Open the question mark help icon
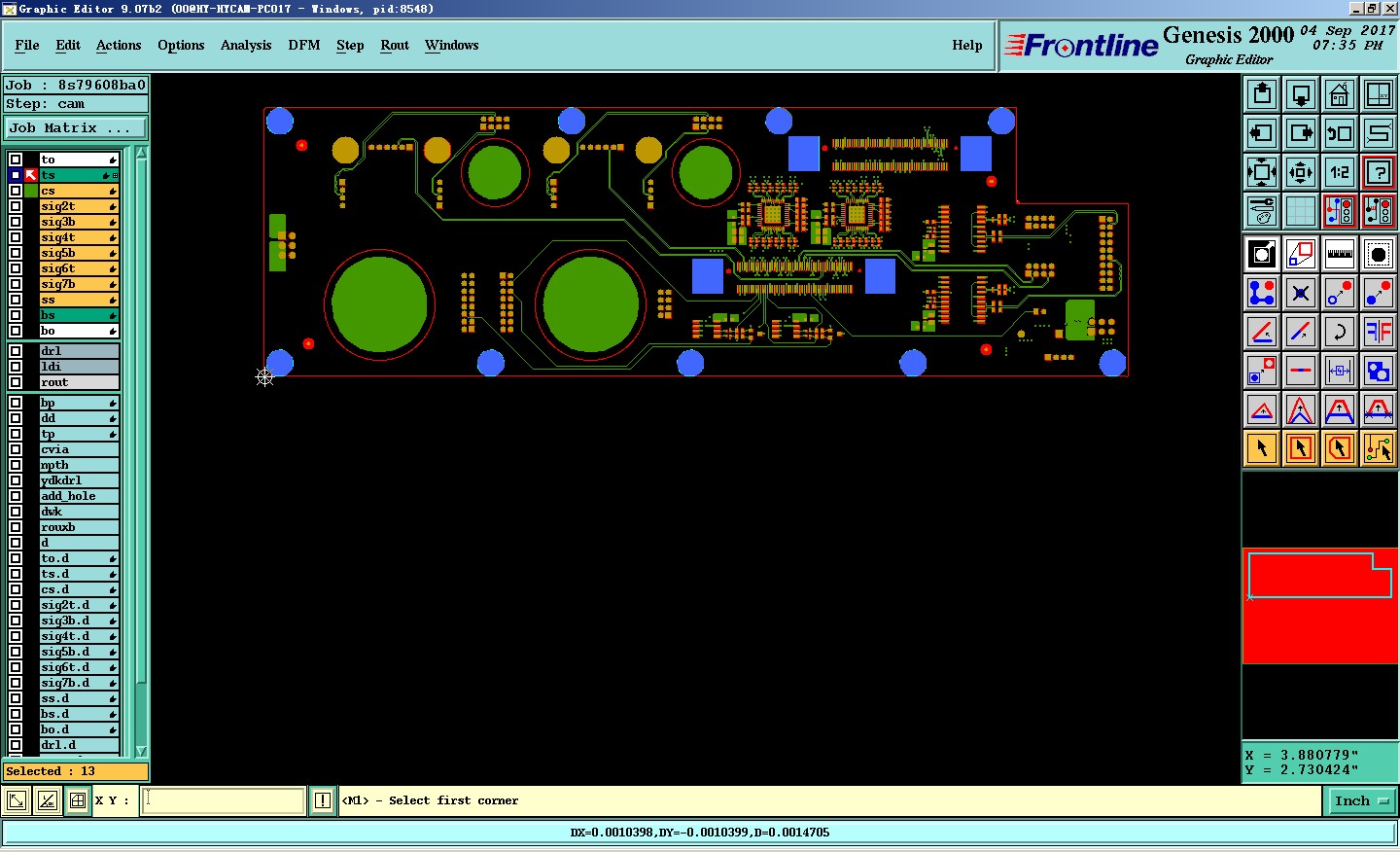Viewport: 1400px width, 852px height. (x=1379, y=172)
